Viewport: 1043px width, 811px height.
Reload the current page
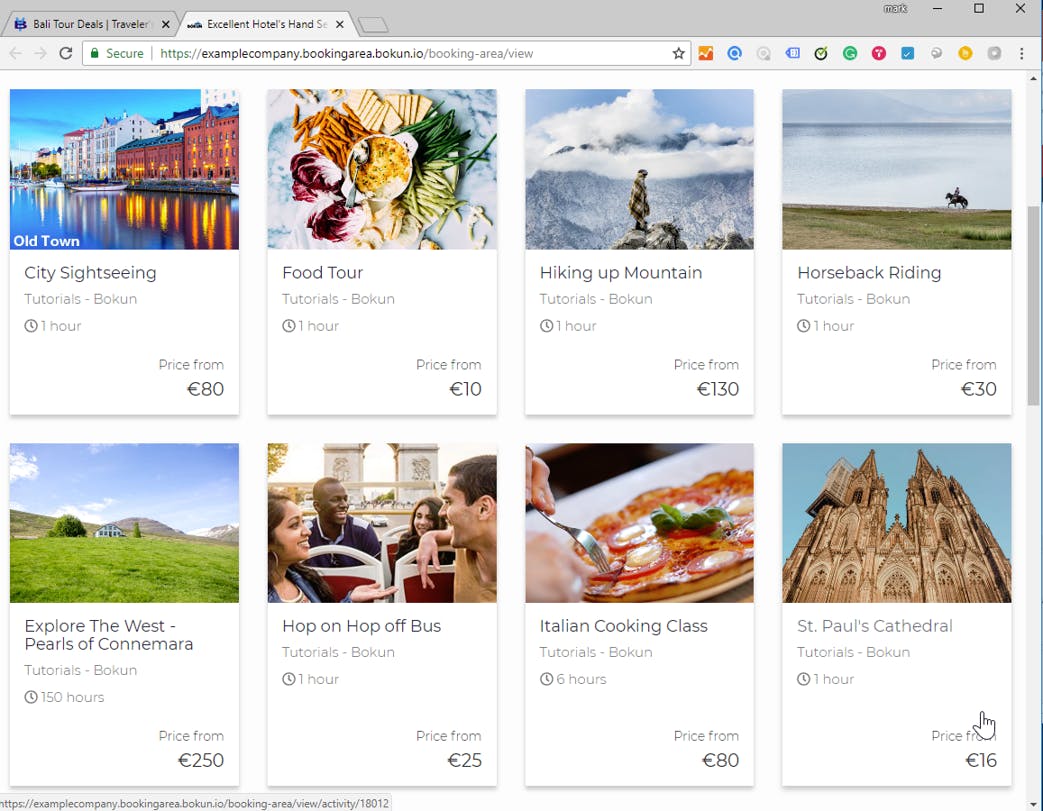65,53
